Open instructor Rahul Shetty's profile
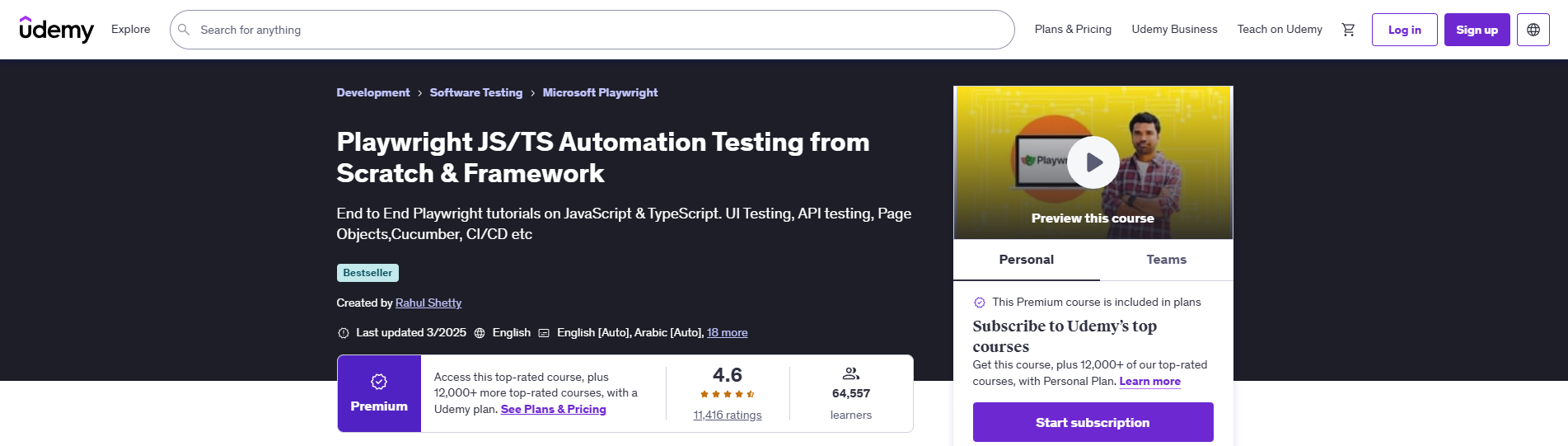 point(428,303)
